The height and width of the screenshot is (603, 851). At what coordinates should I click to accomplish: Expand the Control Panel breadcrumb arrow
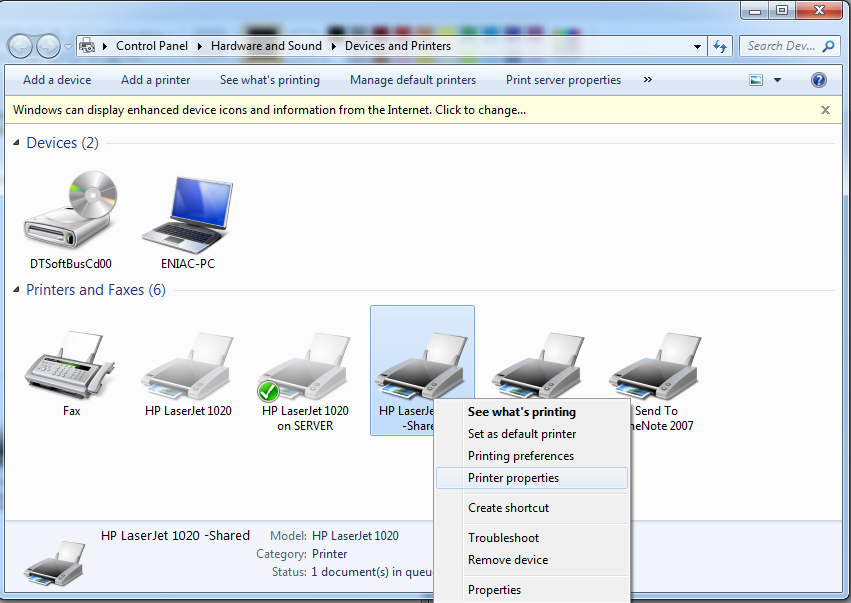[x=199, y=47]
